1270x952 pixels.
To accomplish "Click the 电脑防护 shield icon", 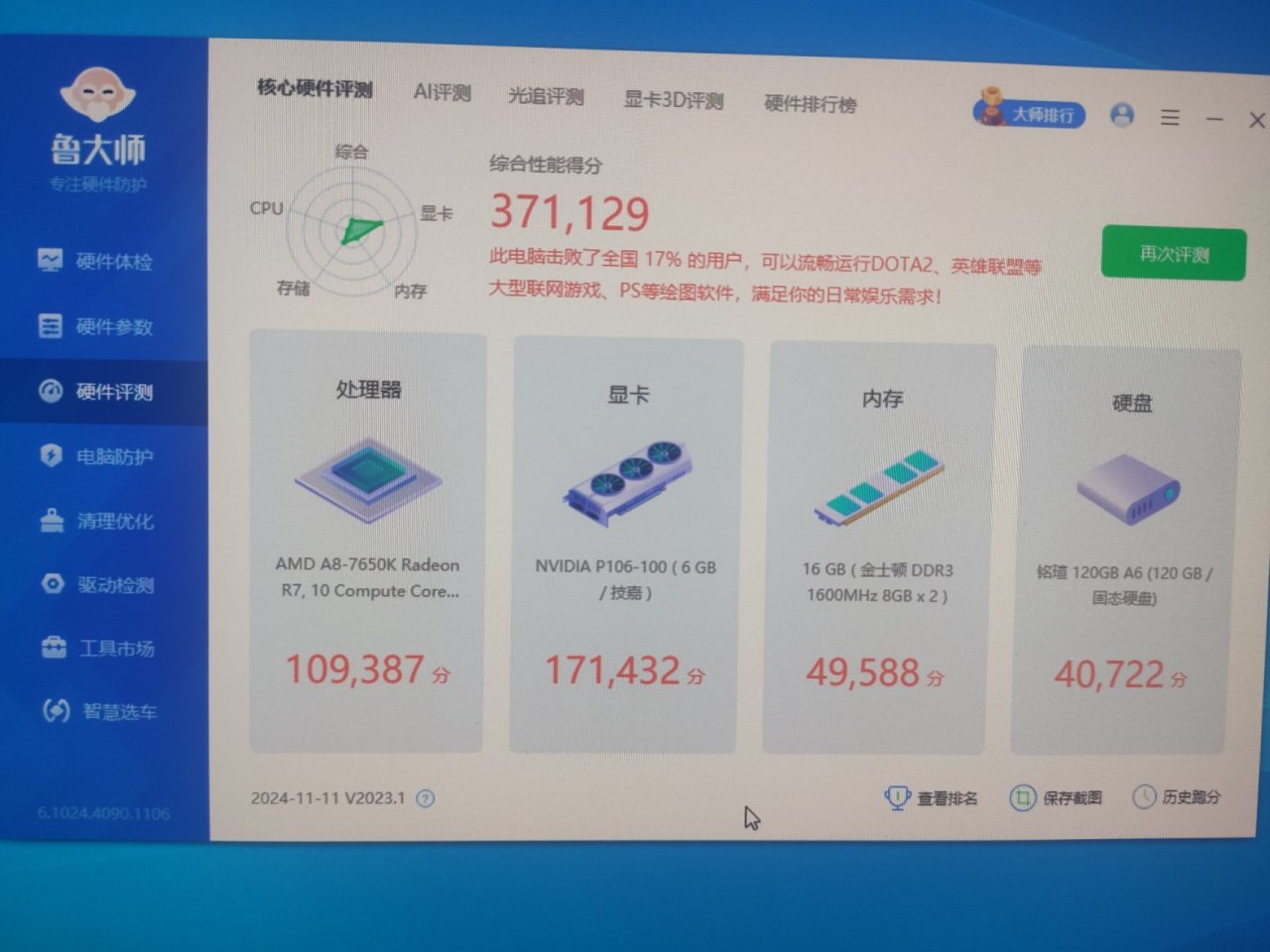I will pos(51,455).
